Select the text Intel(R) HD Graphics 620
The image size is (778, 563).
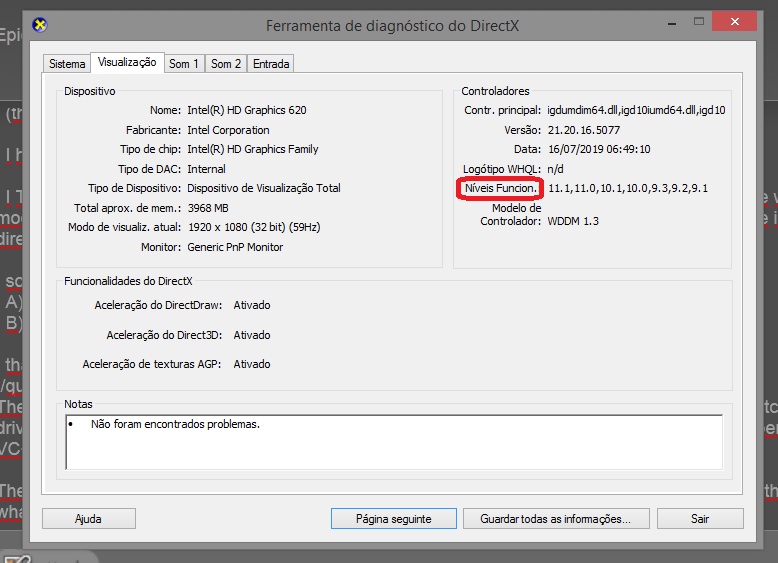pos(247,110)
